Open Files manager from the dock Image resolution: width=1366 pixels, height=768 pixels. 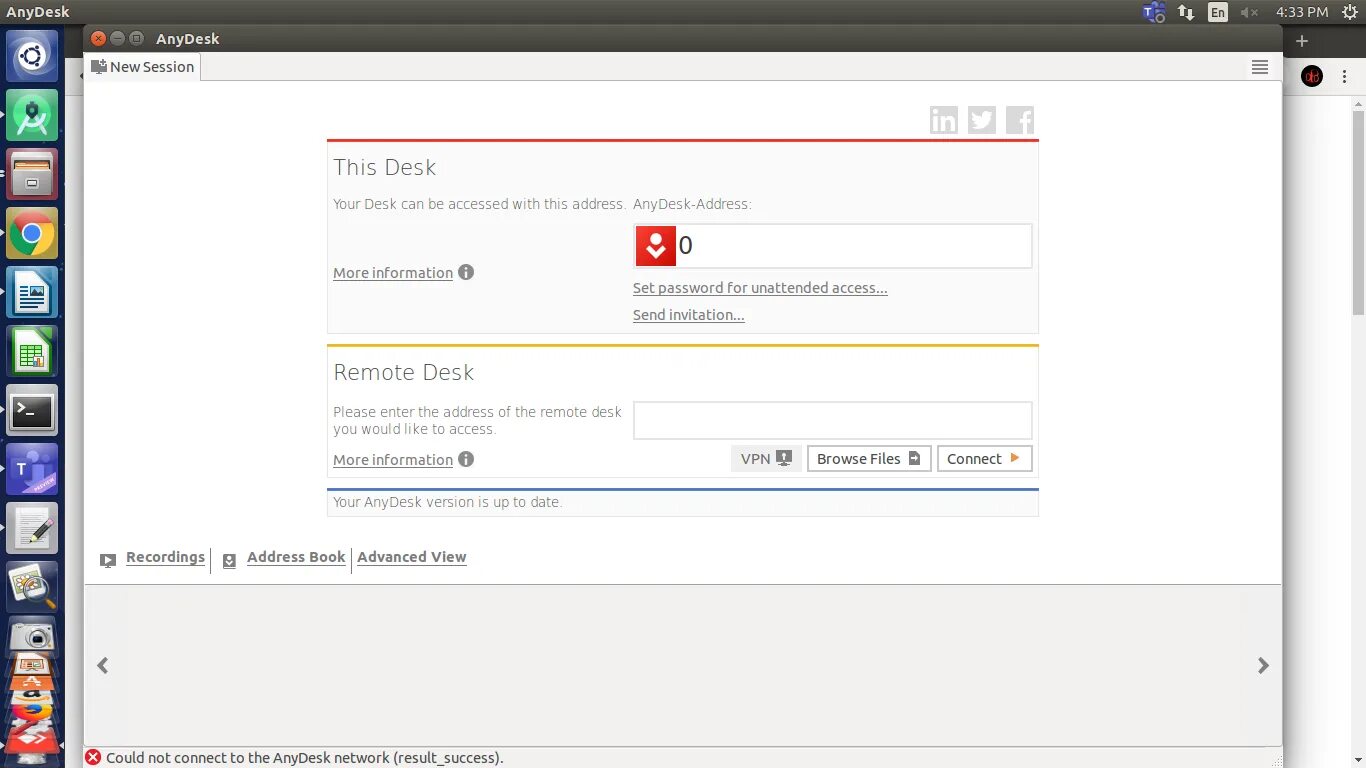pos(32,174)
